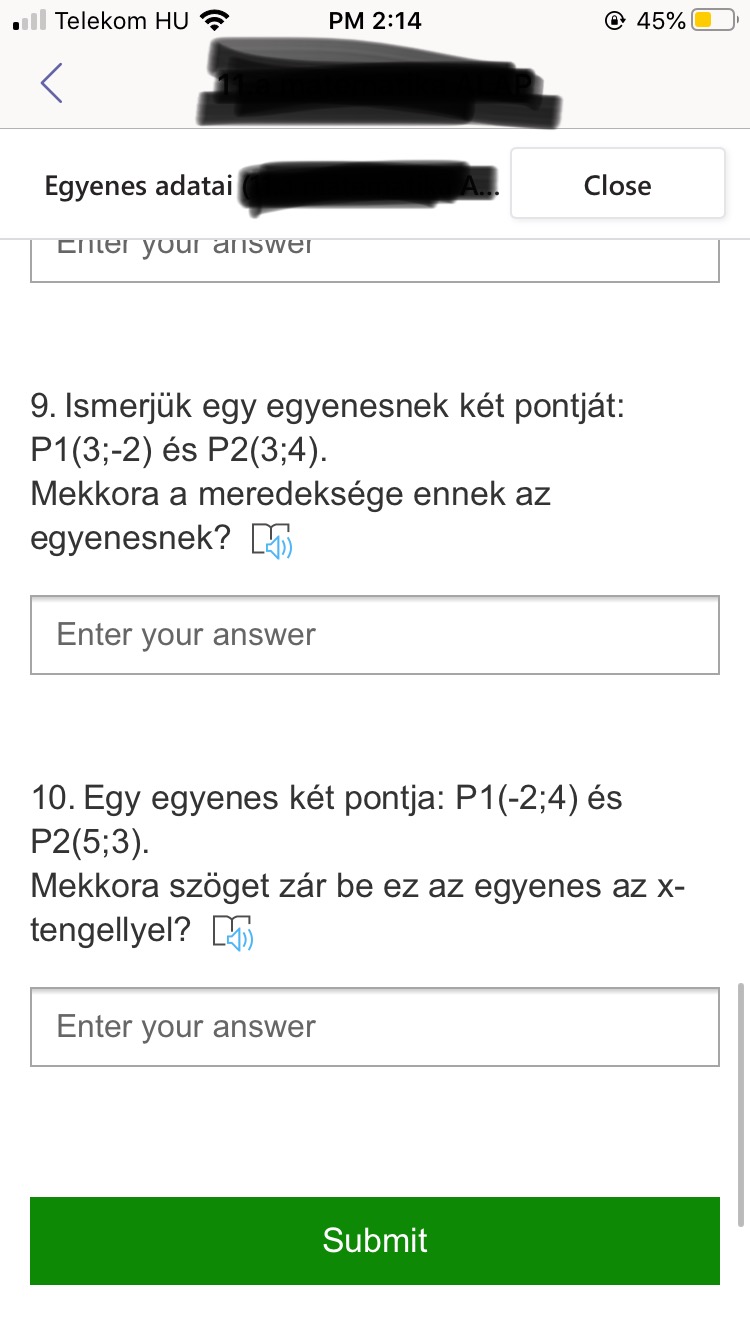This screenshot has width=750, height=1334.
Task: Tap the rotation lock status icon
Action: tap(615, 21)
